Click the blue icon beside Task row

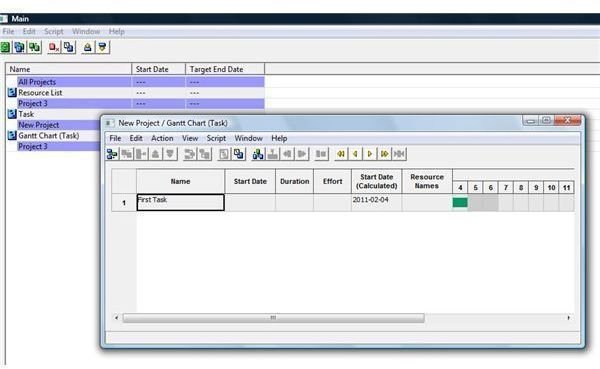(12, 114)
